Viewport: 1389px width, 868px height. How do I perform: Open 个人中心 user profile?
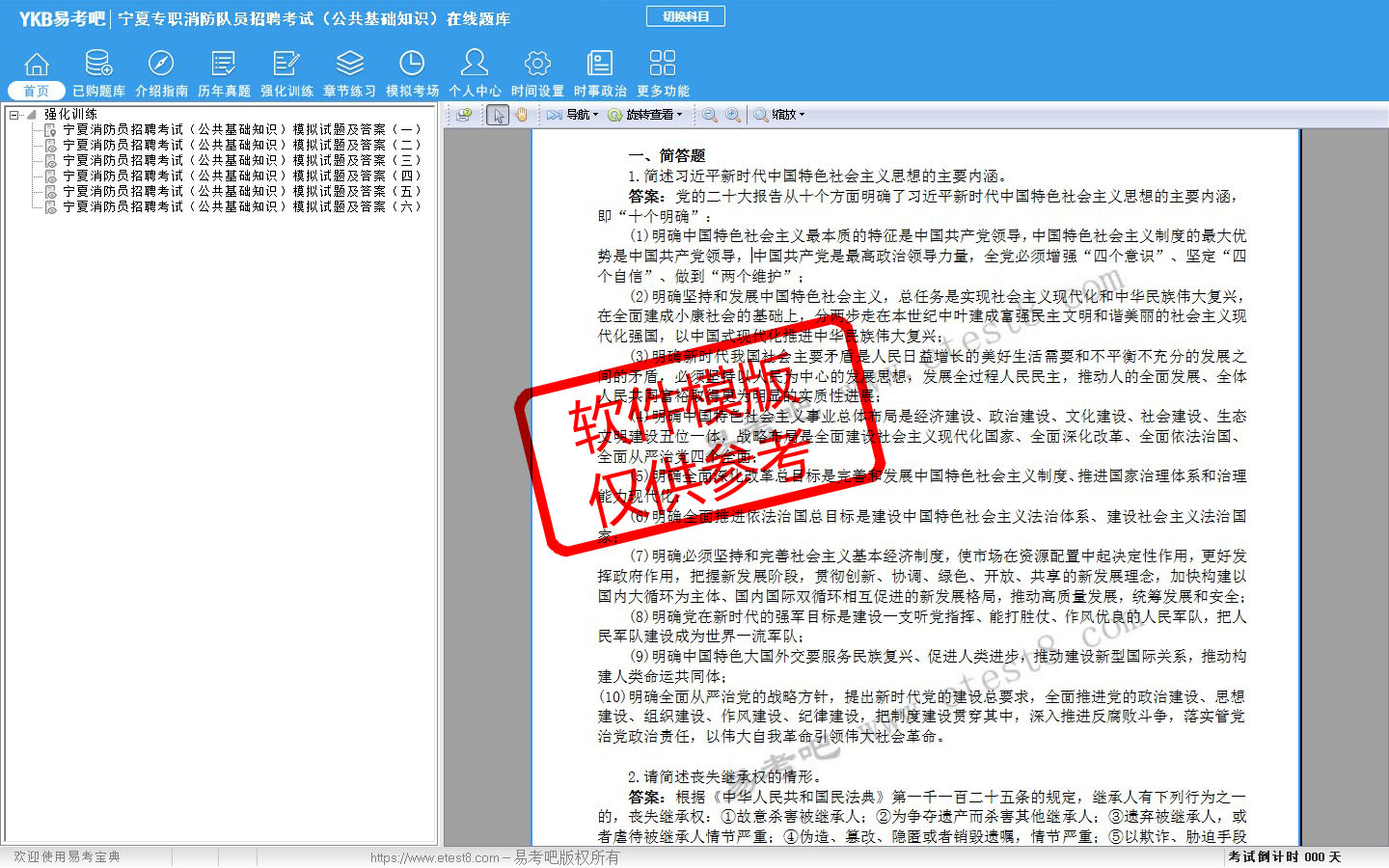pyautogui.click(x=475, y=73)
